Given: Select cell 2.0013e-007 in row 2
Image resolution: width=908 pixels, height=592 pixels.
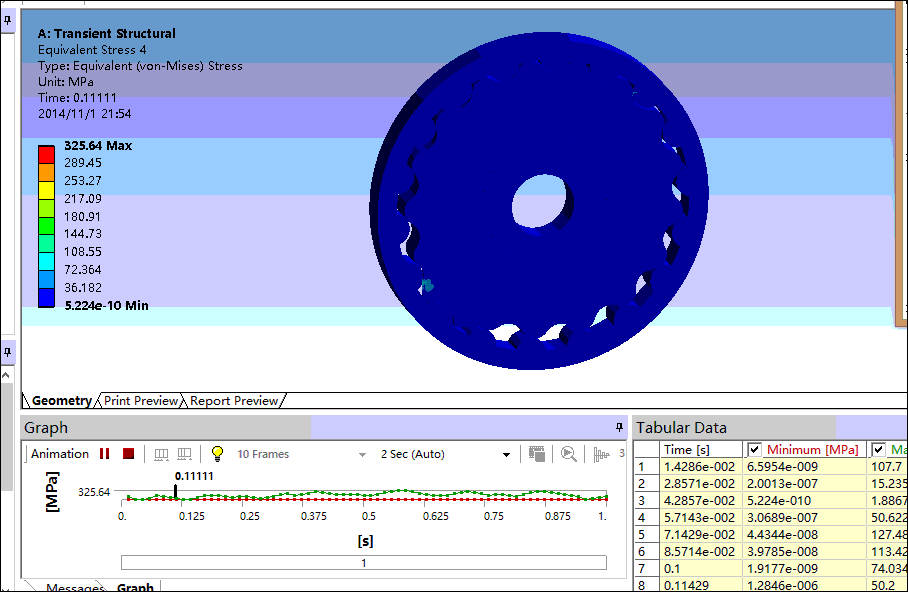Looking at the screenshot, I should pos(805,483).
